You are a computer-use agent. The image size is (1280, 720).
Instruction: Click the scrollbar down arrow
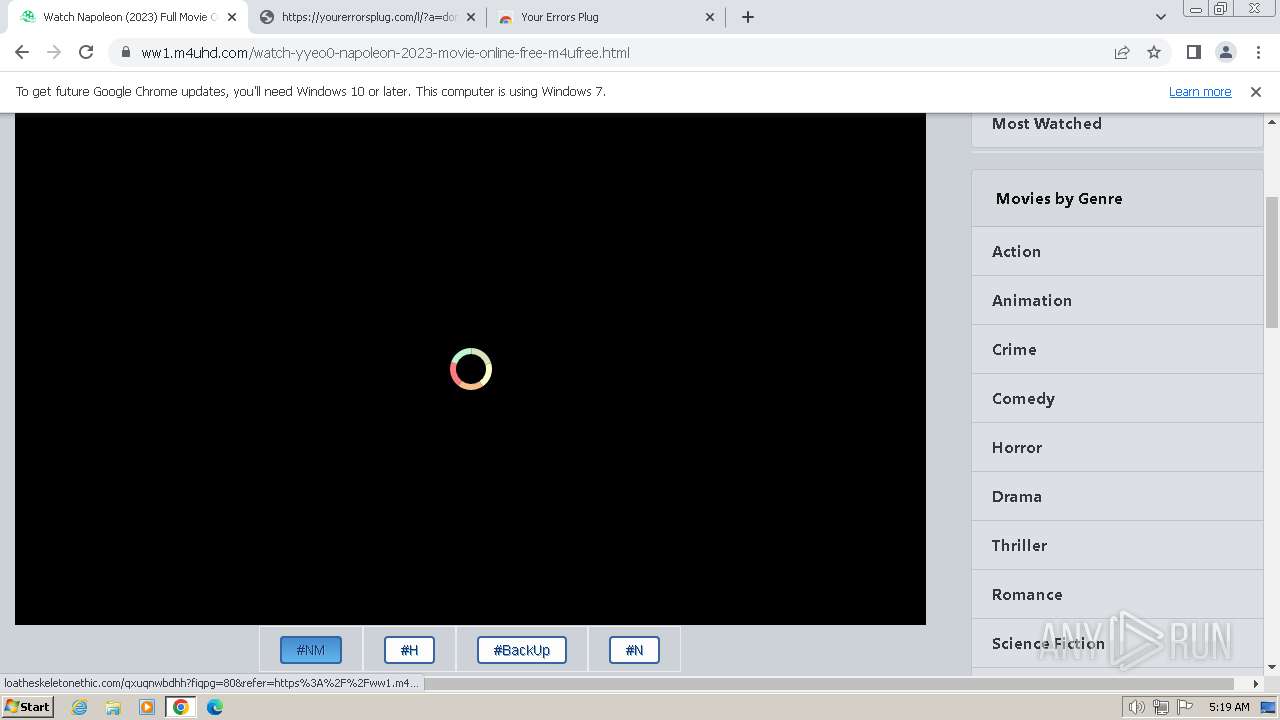click(x=1272, y=667)
